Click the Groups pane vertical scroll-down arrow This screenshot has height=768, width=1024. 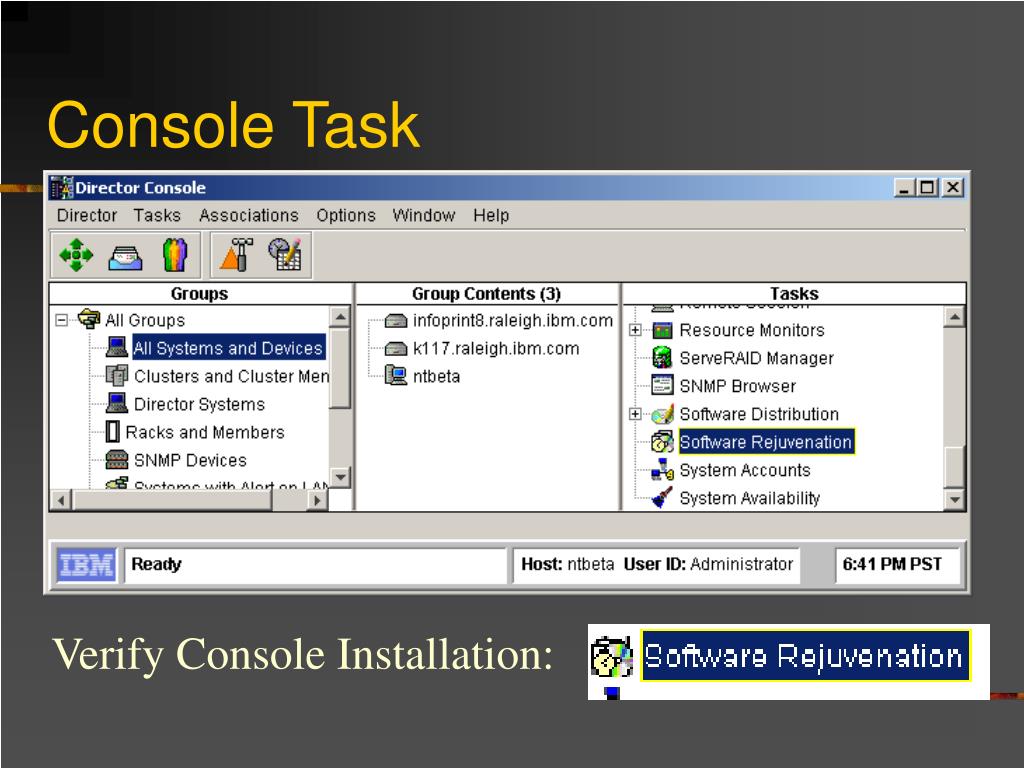pos(340,477)
